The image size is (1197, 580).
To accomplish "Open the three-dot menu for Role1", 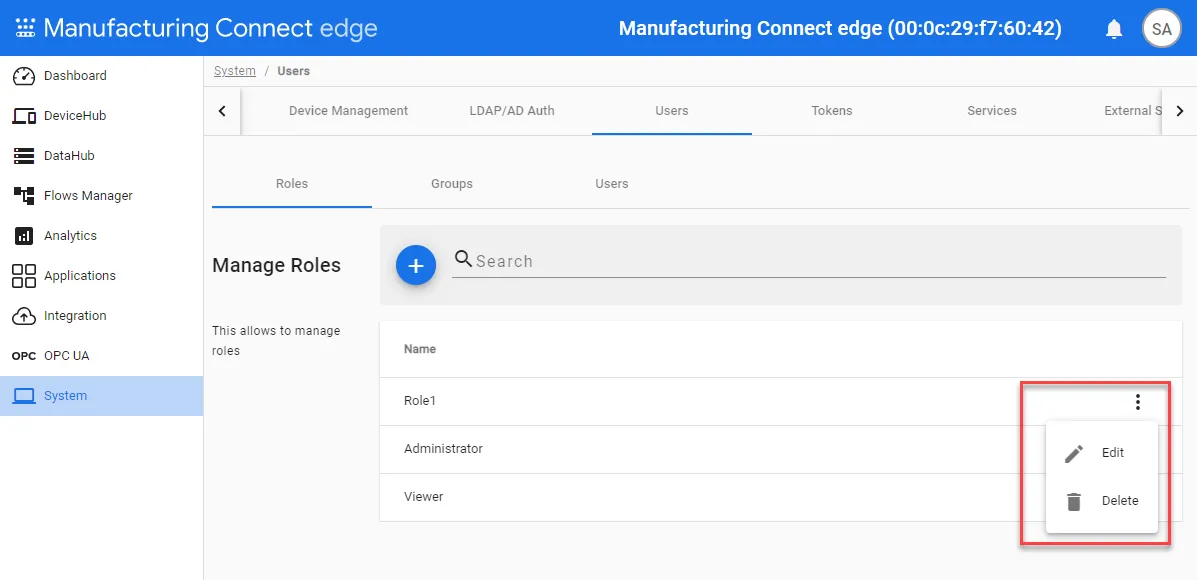I will click(x=1137, y=401).
